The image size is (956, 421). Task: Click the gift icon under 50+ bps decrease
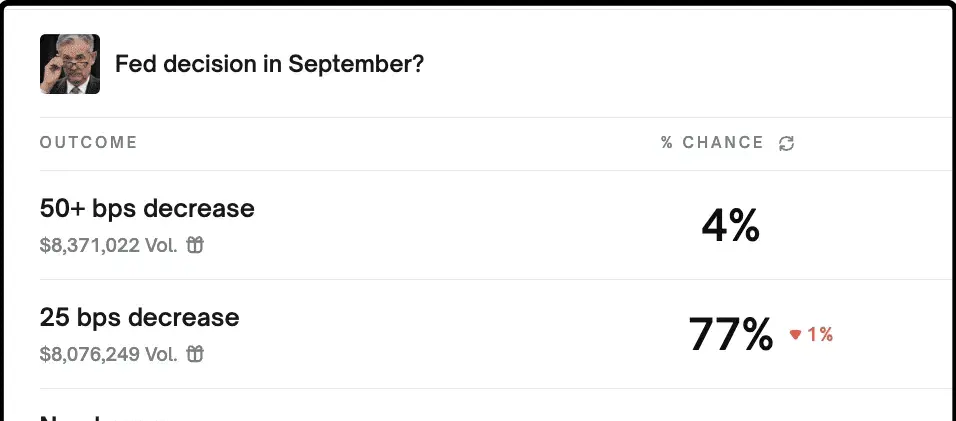(x=194, y=245)
